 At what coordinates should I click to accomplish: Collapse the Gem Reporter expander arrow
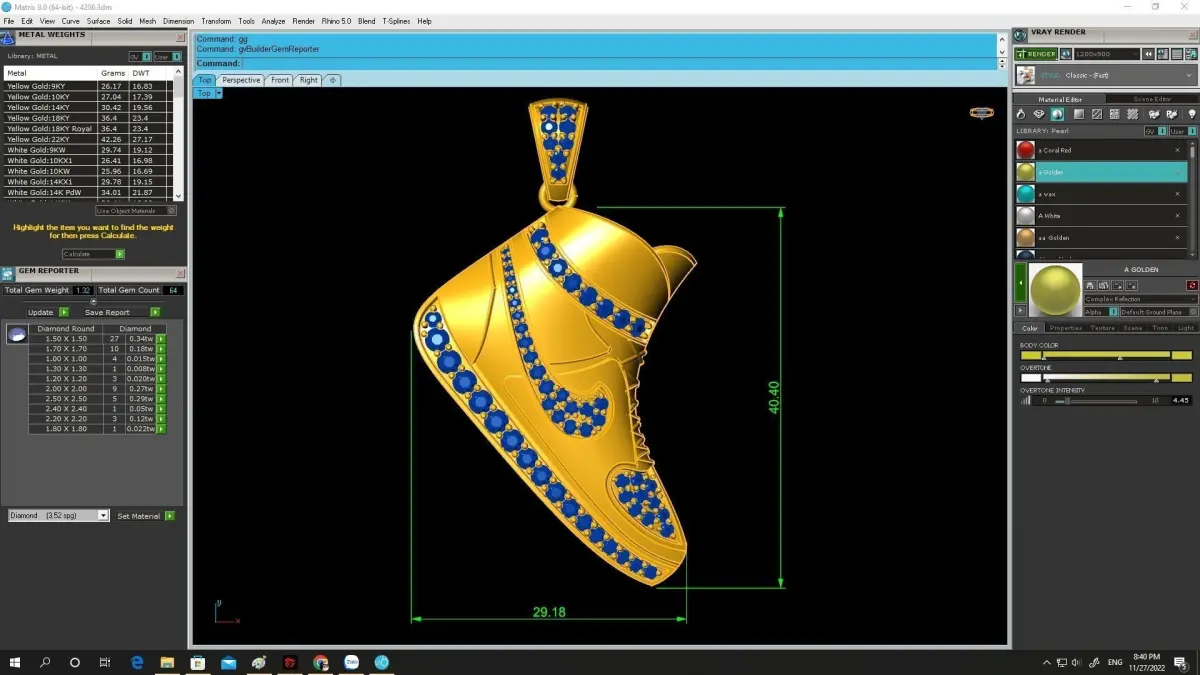(93, 301)
